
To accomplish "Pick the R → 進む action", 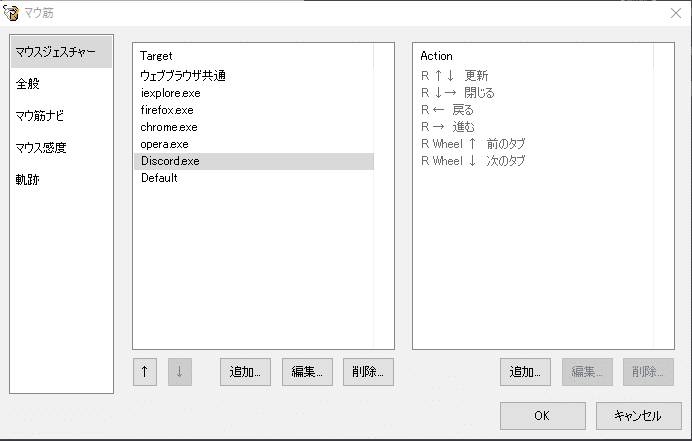I will coord(534,127).
